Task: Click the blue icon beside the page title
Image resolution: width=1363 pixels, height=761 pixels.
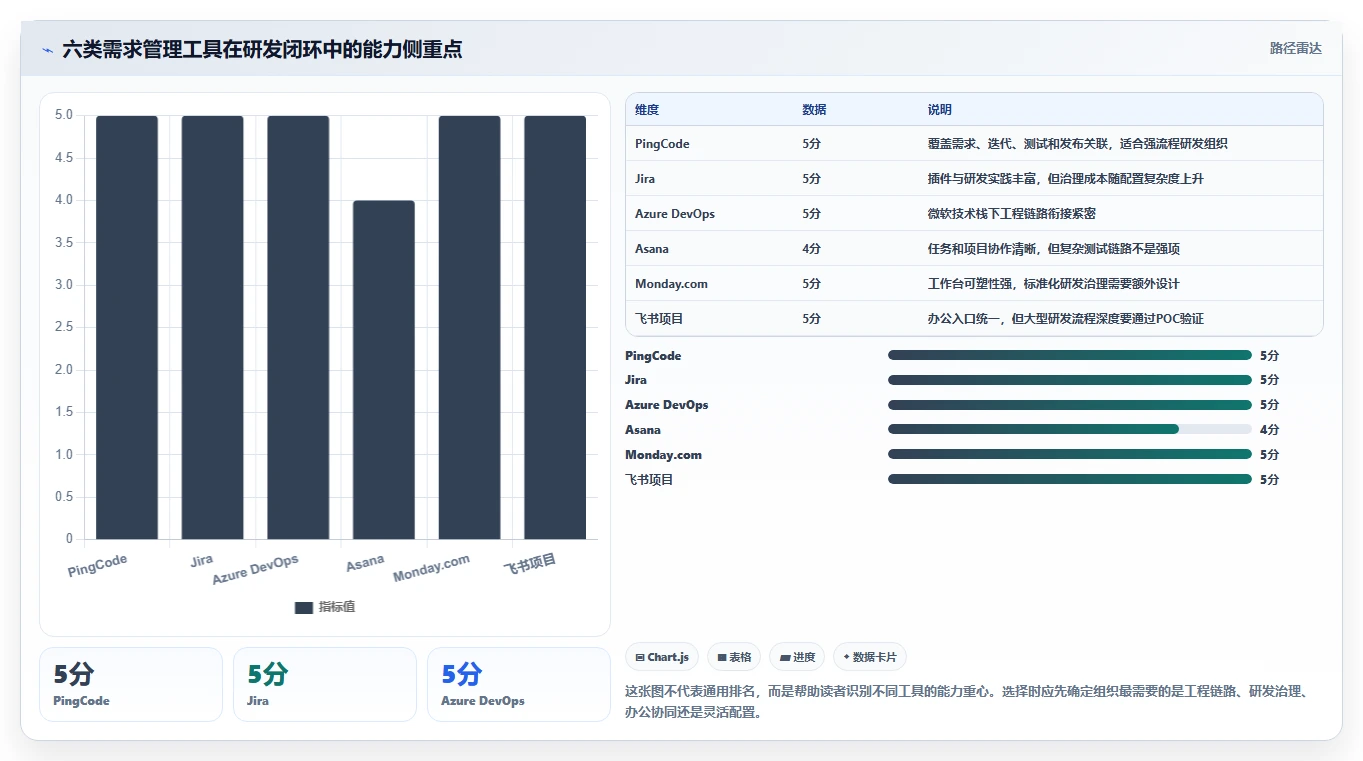Action: pos(47,49)
